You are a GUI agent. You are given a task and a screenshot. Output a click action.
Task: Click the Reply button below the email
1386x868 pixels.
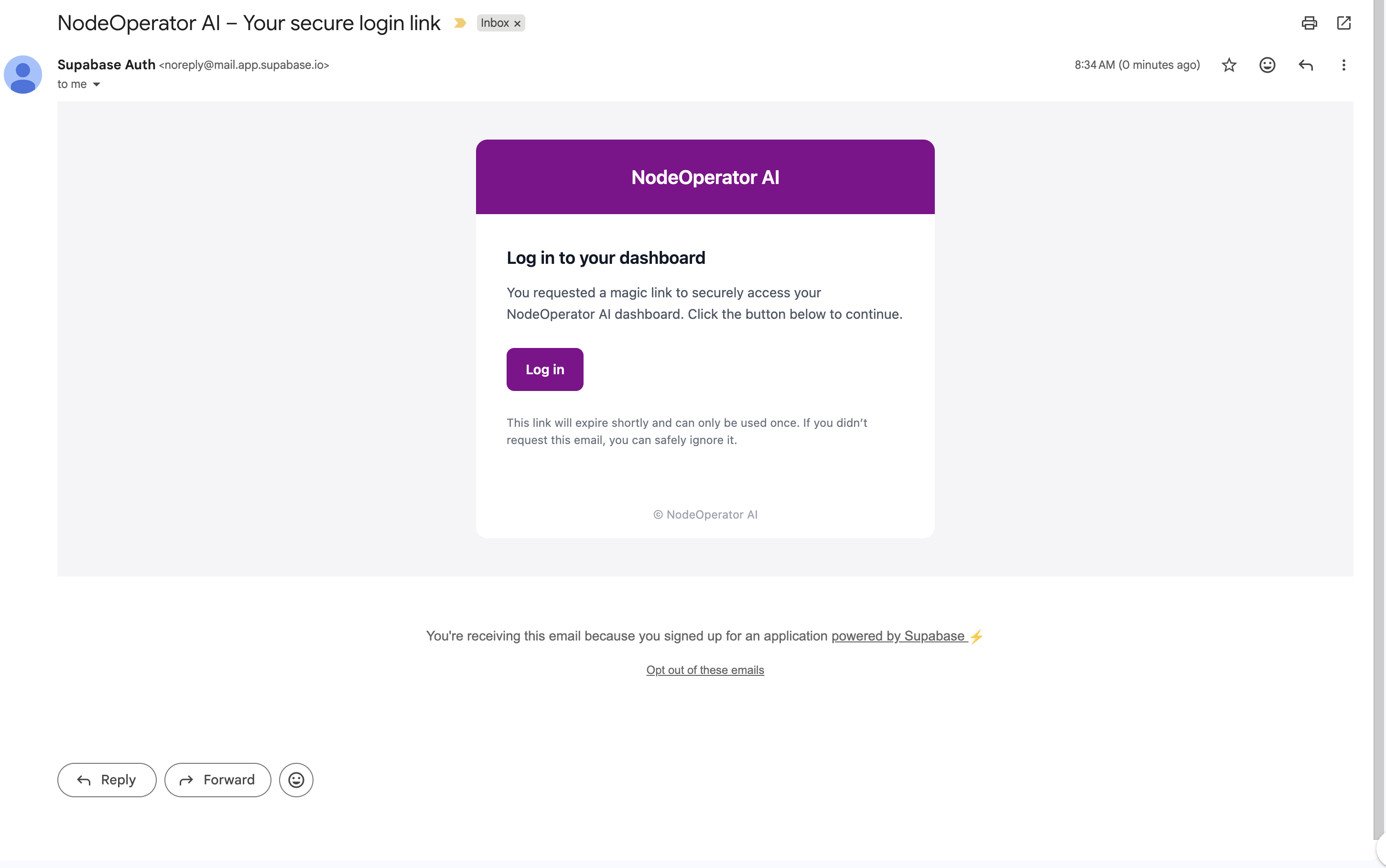point(107,780)
